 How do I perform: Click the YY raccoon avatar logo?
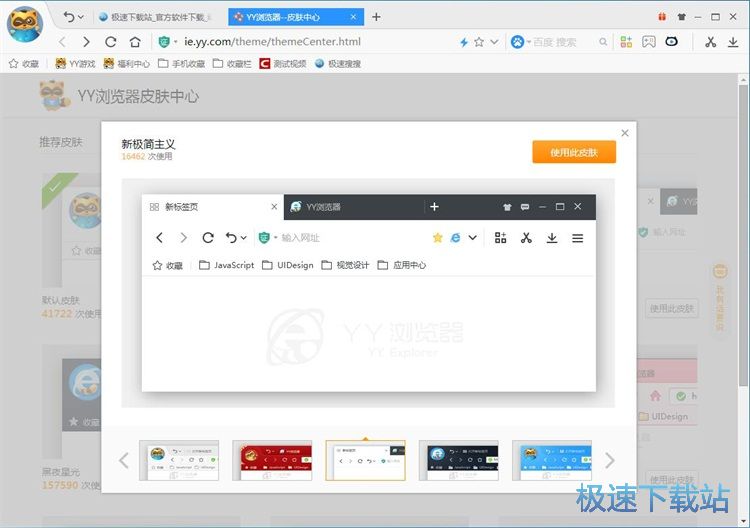[x=25, y=24]
